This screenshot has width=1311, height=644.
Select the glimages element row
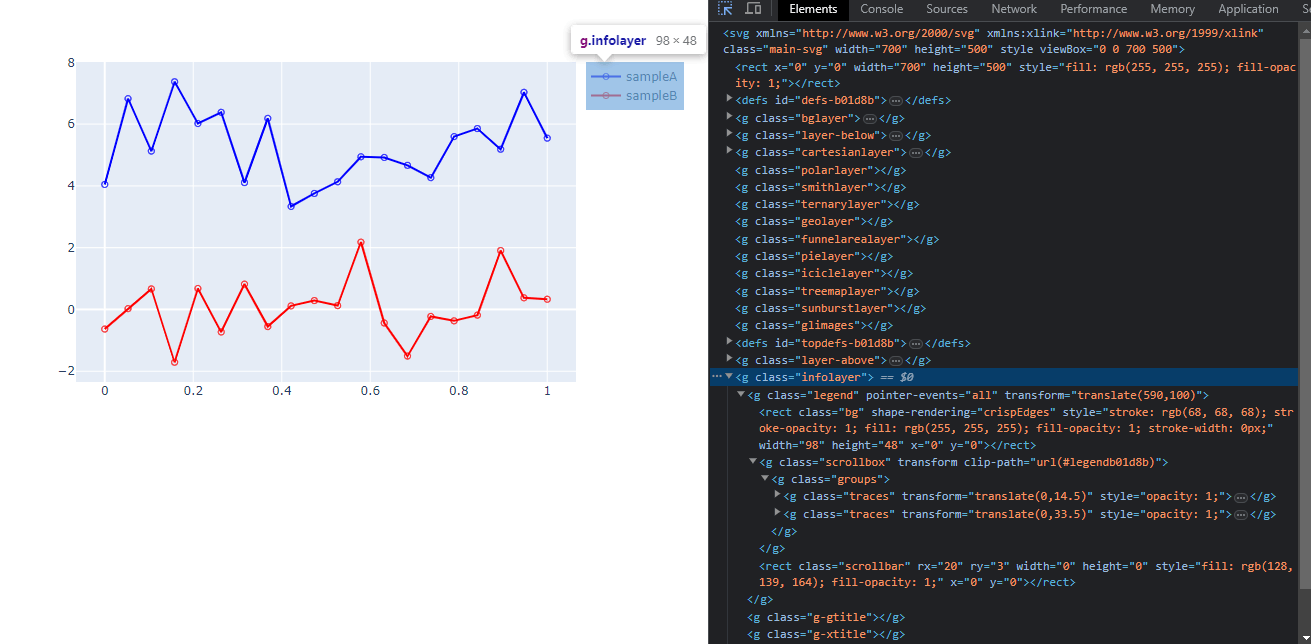click(1004, 325)
